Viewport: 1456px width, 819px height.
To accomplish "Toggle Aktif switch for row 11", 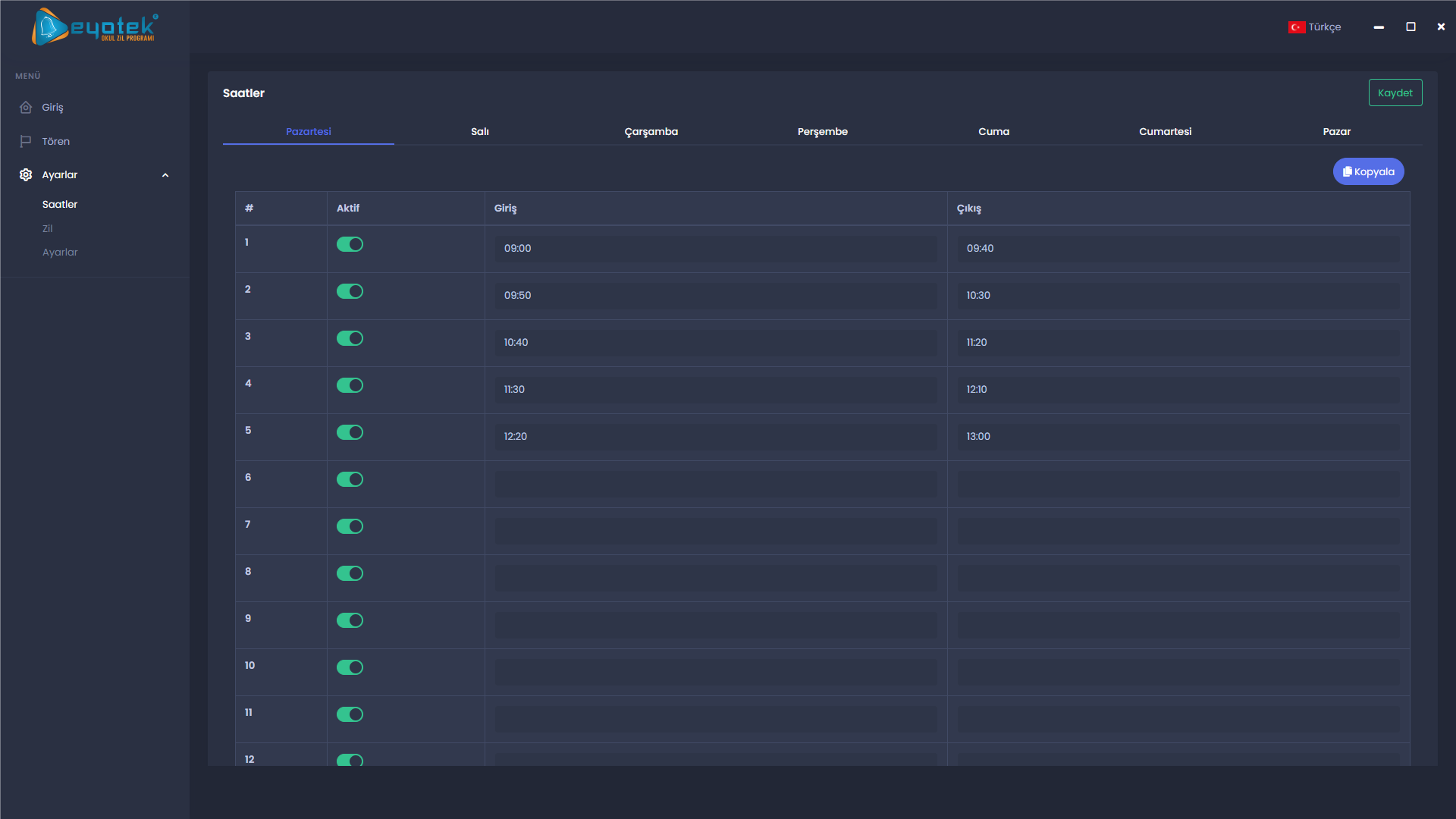I will click(350, 714).
